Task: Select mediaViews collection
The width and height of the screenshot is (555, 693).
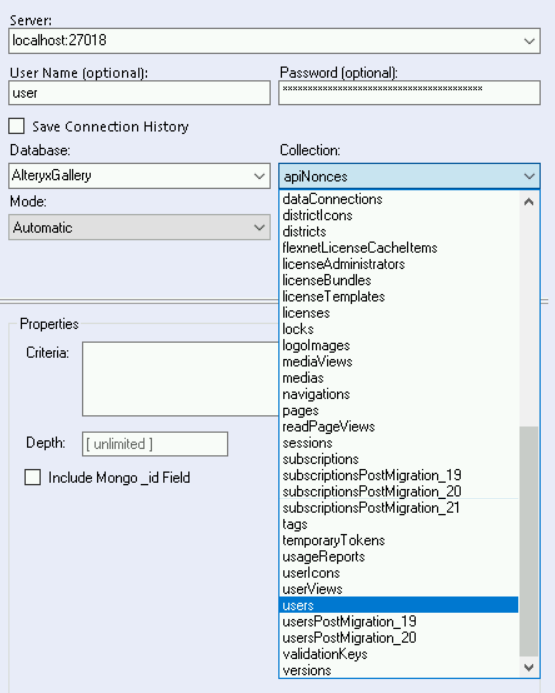Action: [x=399, y=362]
